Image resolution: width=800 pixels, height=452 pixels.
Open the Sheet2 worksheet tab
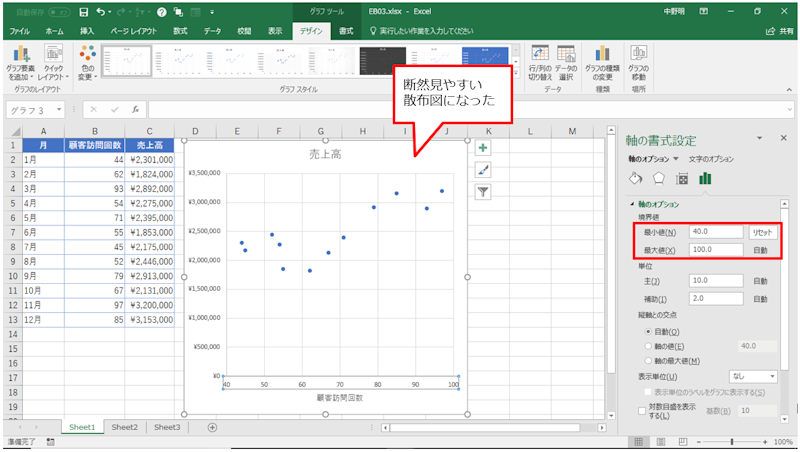click(125, 427)
